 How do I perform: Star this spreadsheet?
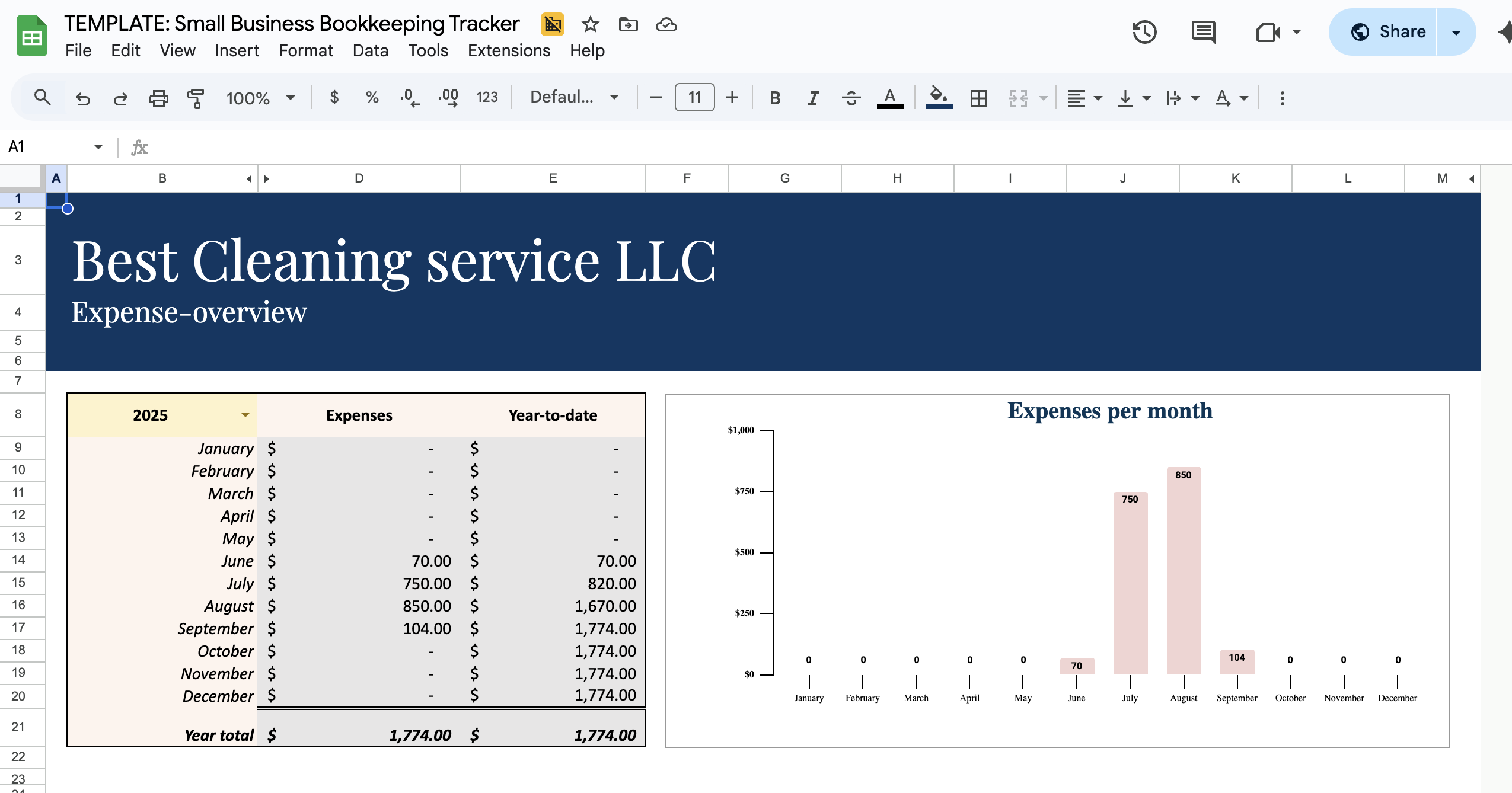coord(591,24)
